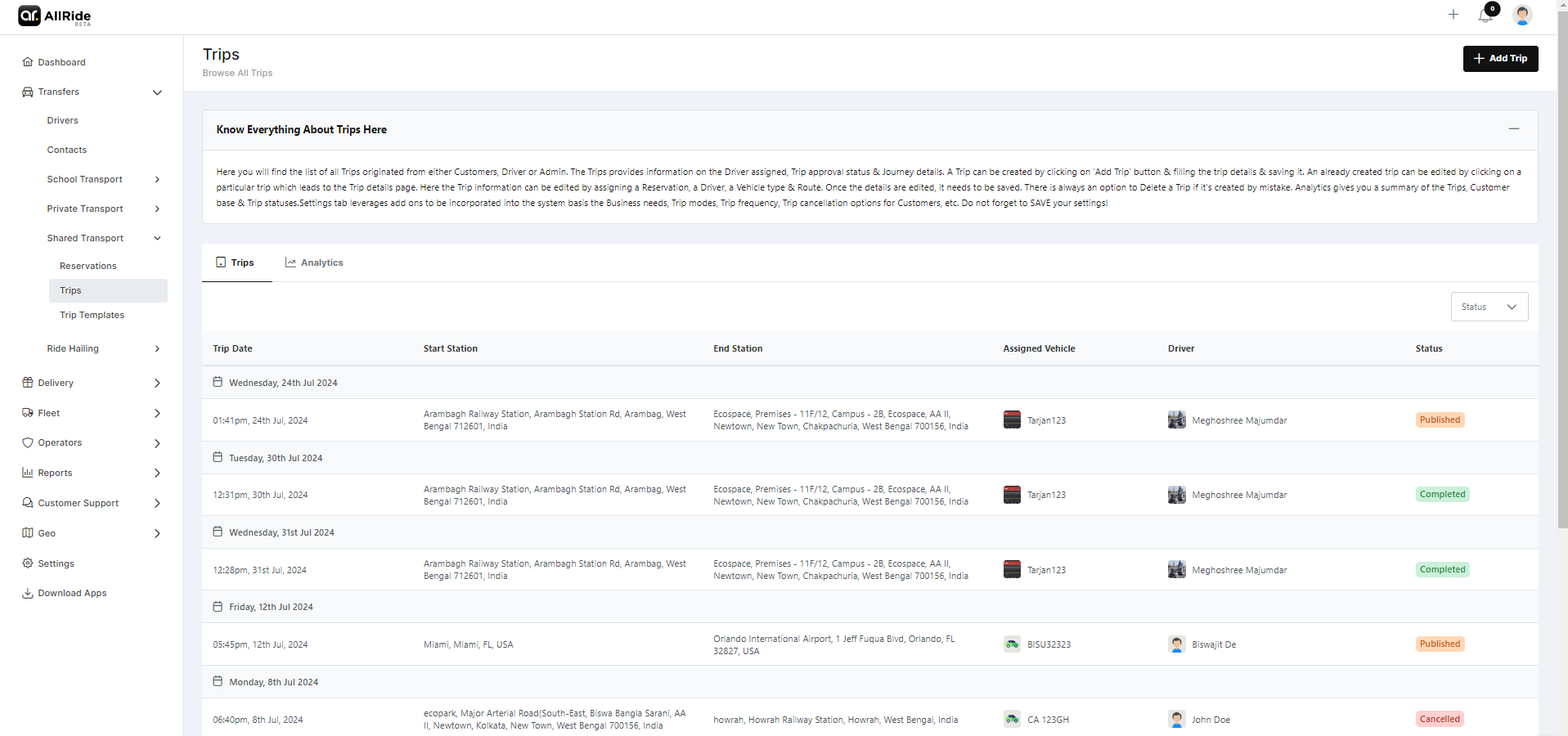The height and width of the screenshot is (736, 1568).
Task: Open Reservations under Shared Transport
Action: pyautogui.click(x=88, y=267)
